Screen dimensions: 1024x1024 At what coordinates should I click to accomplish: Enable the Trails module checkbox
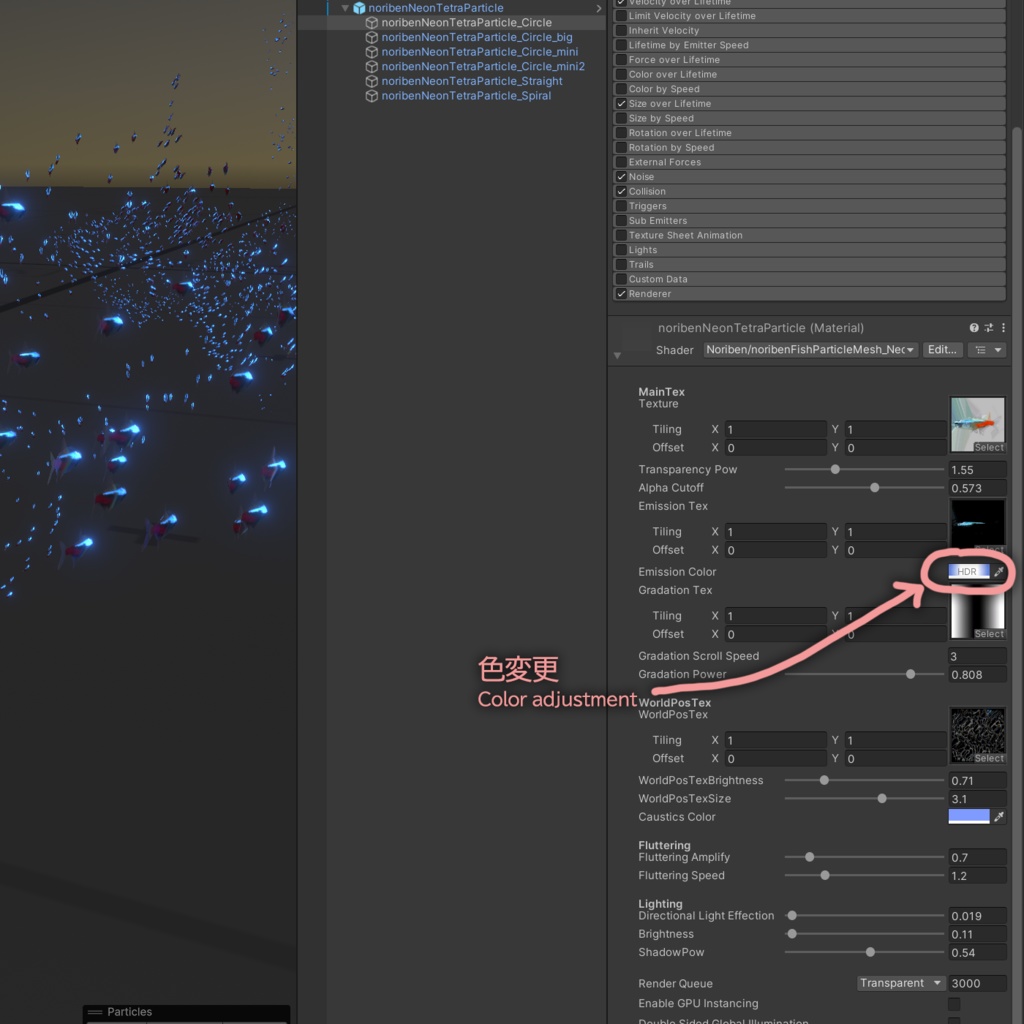621,264
